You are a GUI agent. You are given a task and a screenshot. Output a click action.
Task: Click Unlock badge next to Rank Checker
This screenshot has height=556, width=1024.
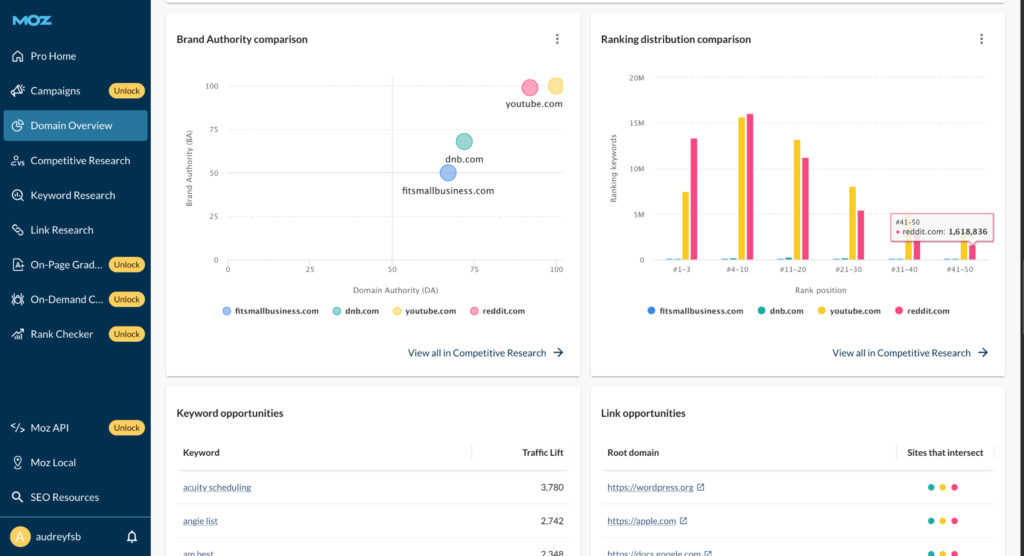click(x=127, y=334)
